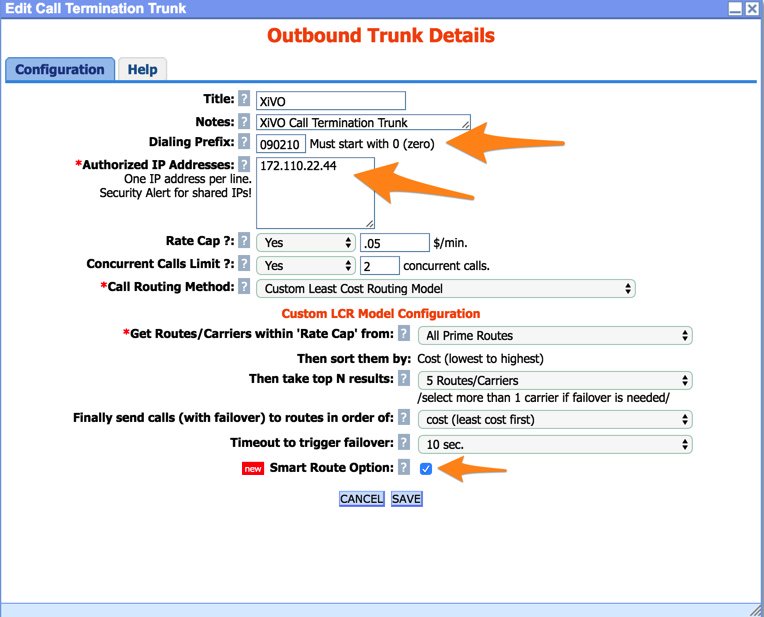Open help icon beside Concurrent Calls Limit

pyautogui.click(x=244, y=263)
